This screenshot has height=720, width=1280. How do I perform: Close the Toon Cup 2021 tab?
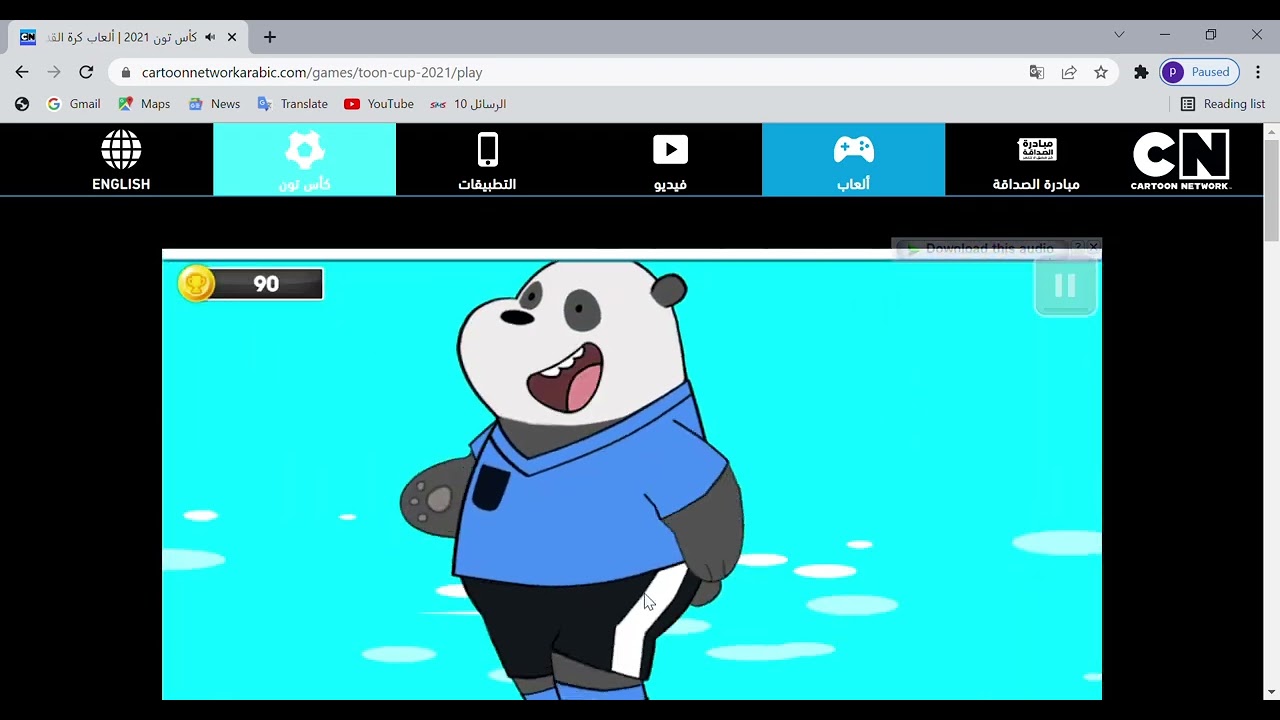232,37
